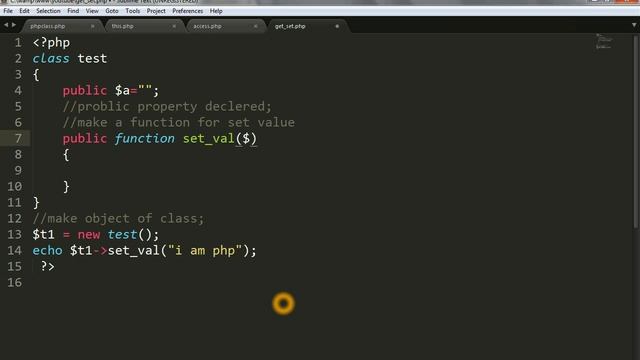Open the tab list dropdown arrow
Image resolution: width=640 pixels, height=360 pixels.
point(634,25)
